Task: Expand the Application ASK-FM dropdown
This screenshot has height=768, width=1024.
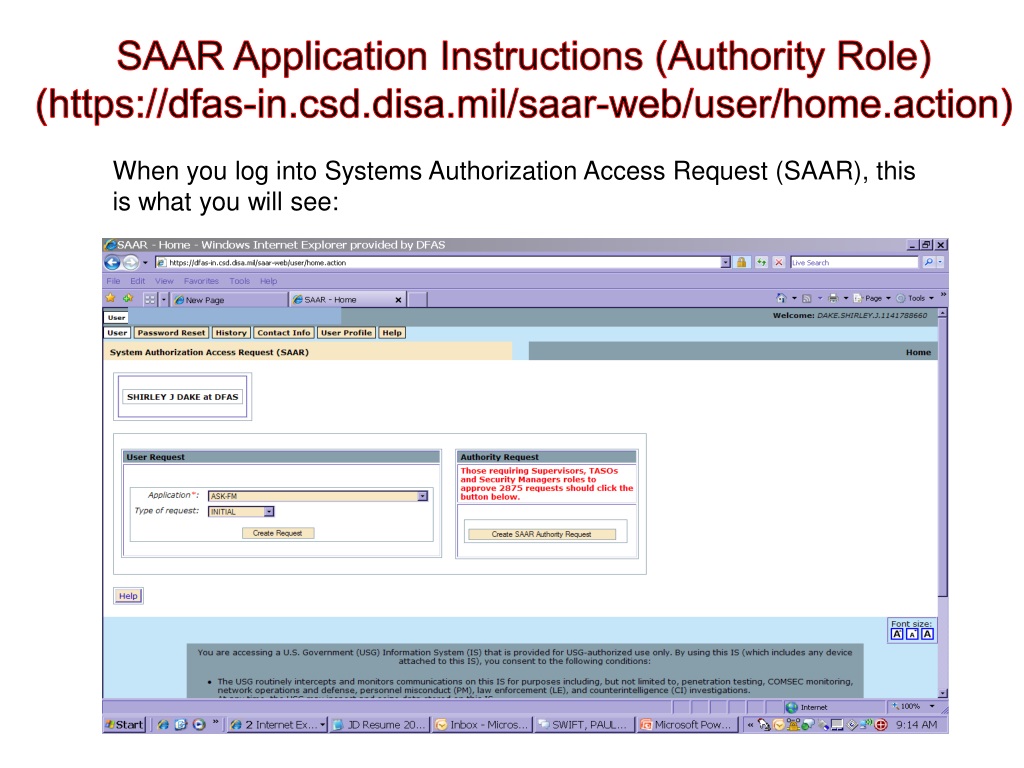Action: pyautogui.click(x=423, y=496)
